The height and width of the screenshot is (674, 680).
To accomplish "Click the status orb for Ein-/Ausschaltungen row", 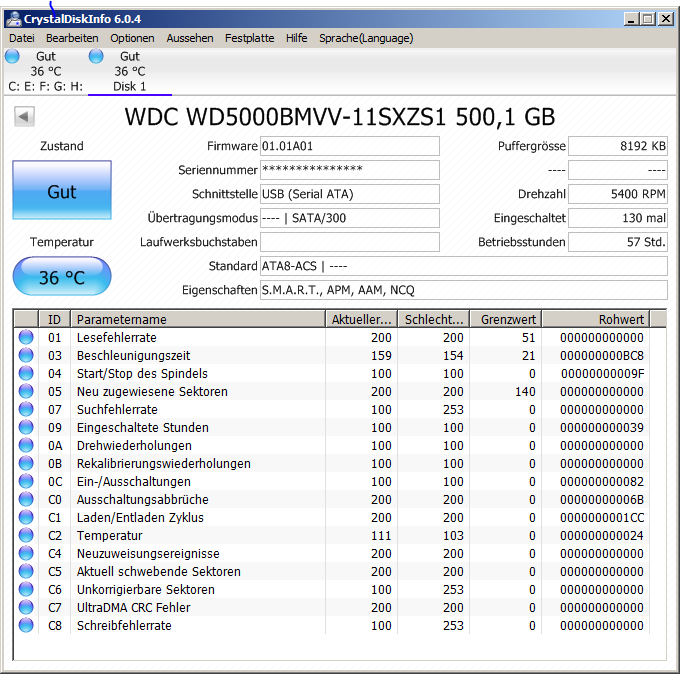I will coord(26,481).
